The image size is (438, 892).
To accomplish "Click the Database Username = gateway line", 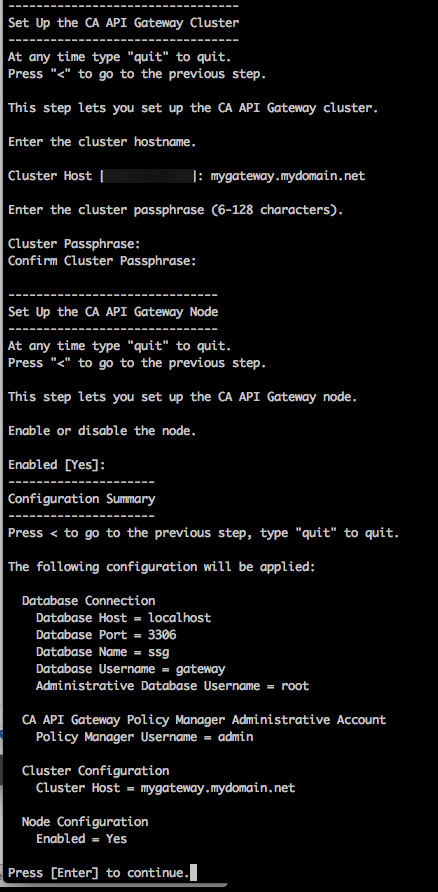I will coord(130,669).
